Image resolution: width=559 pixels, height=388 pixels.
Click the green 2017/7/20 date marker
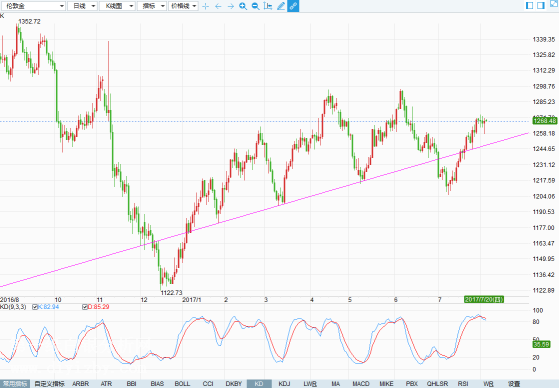click(x=484, y=300)
